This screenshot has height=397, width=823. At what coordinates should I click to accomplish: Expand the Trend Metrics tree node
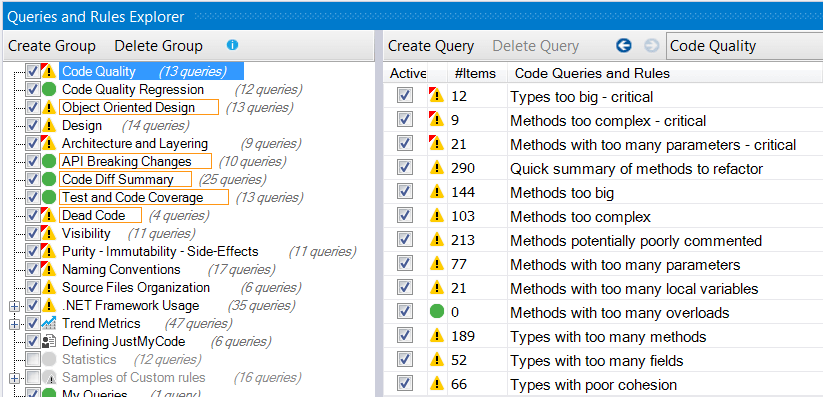pos(14,323)
